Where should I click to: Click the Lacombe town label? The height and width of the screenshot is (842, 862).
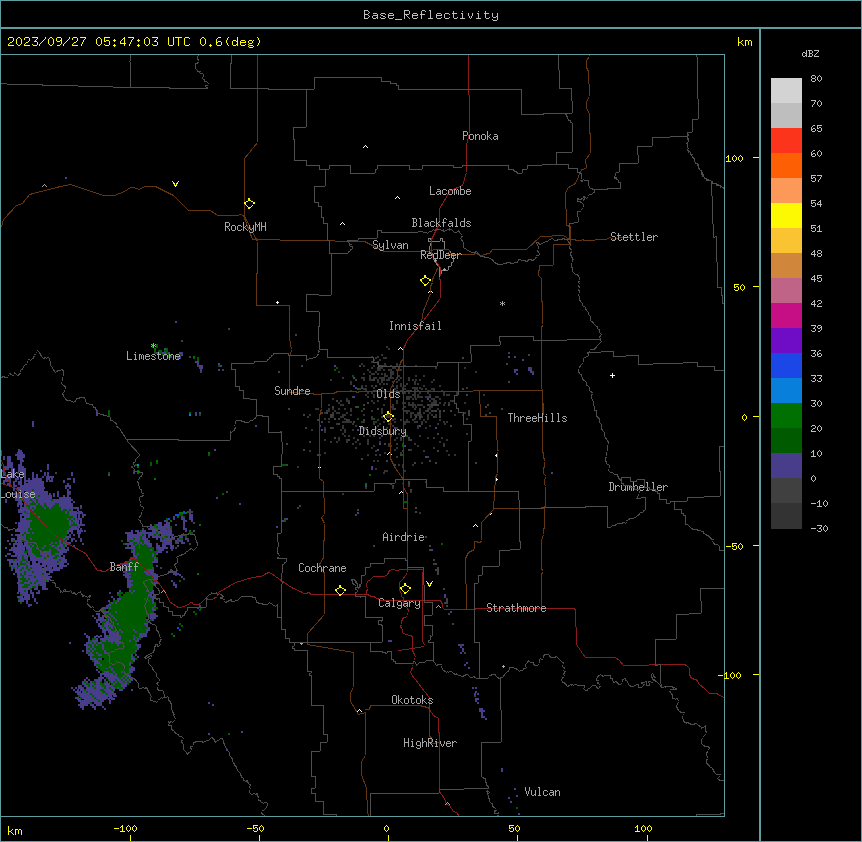450,191
